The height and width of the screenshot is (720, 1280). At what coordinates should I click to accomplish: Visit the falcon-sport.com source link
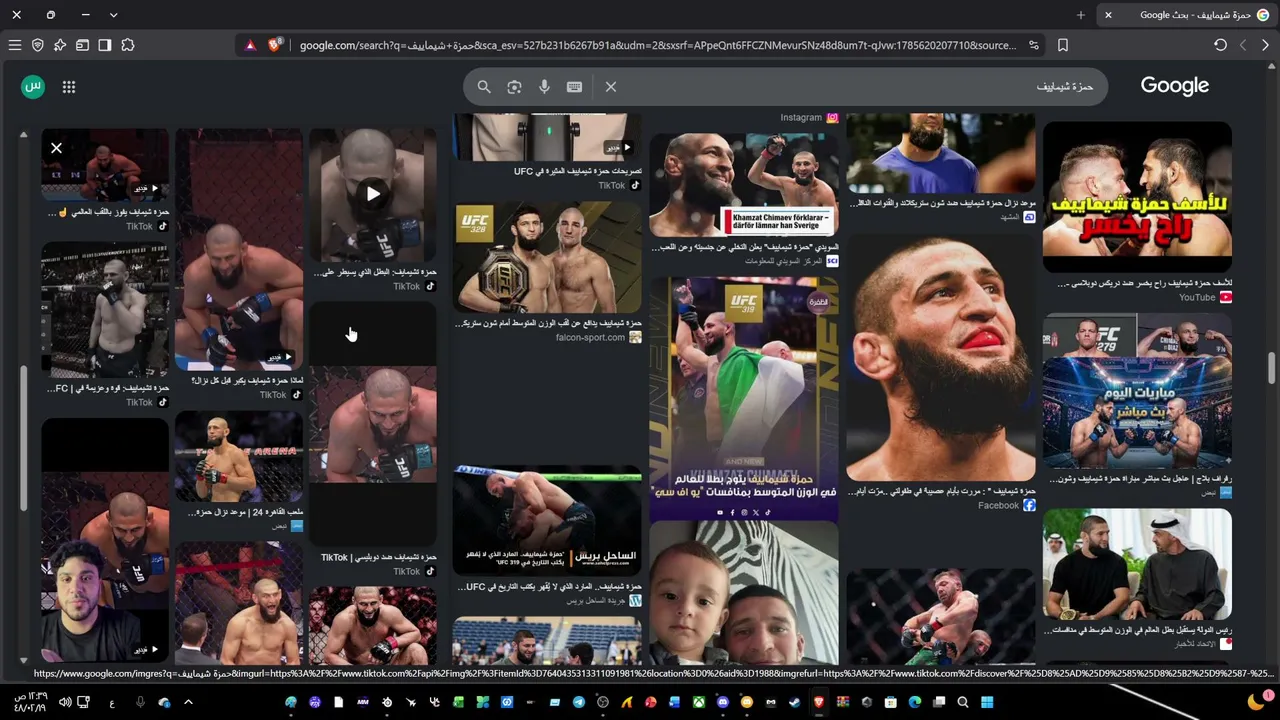(x=598, y=338)
